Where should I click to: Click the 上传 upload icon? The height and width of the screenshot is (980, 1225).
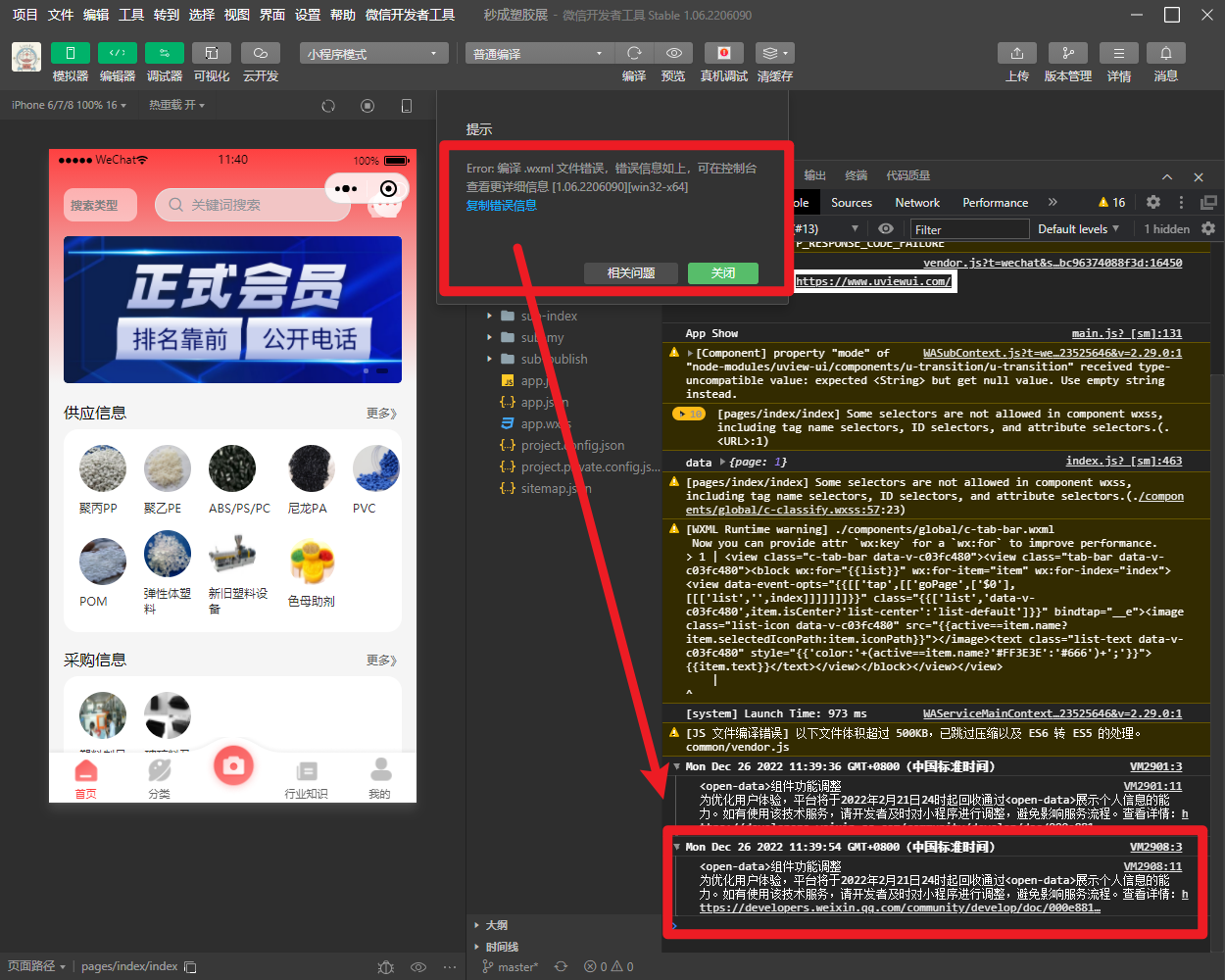click(x=1017, y=53)
